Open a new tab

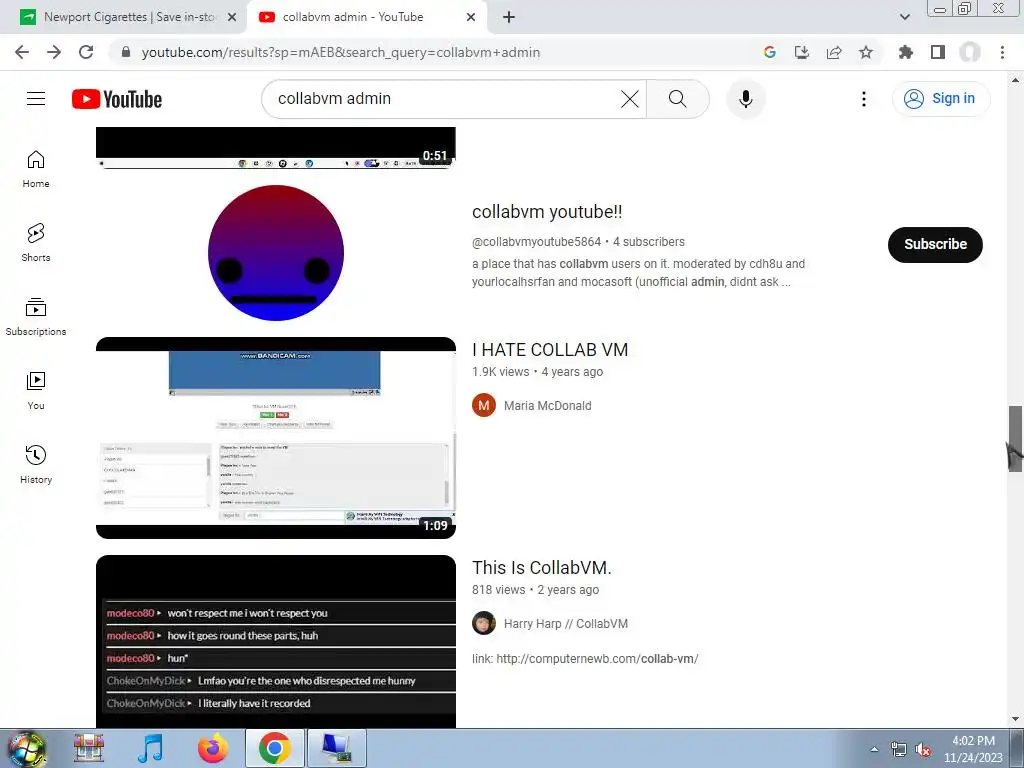pyautogui.click(x=509, y=17)
